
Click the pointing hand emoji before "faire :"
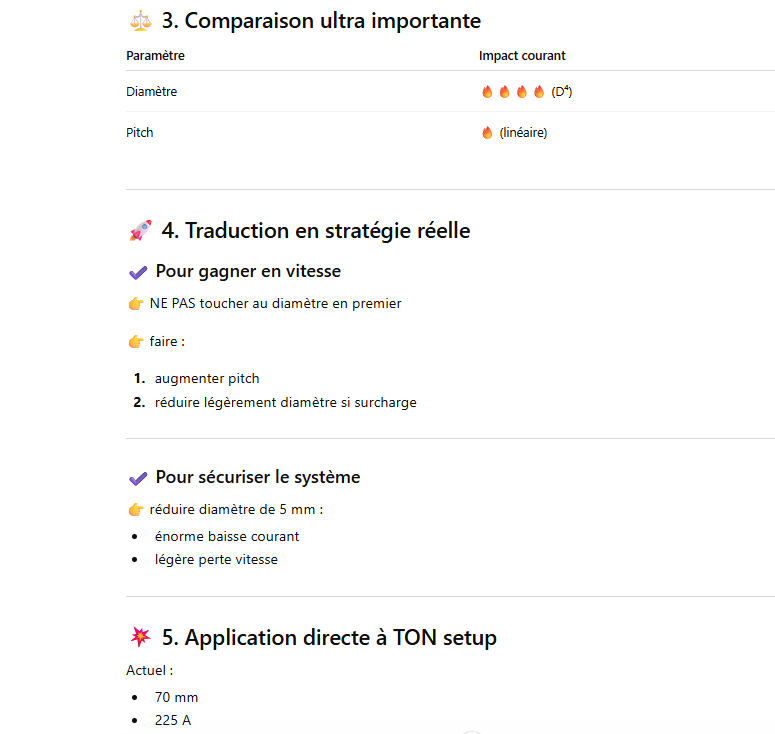pos(136,342)
